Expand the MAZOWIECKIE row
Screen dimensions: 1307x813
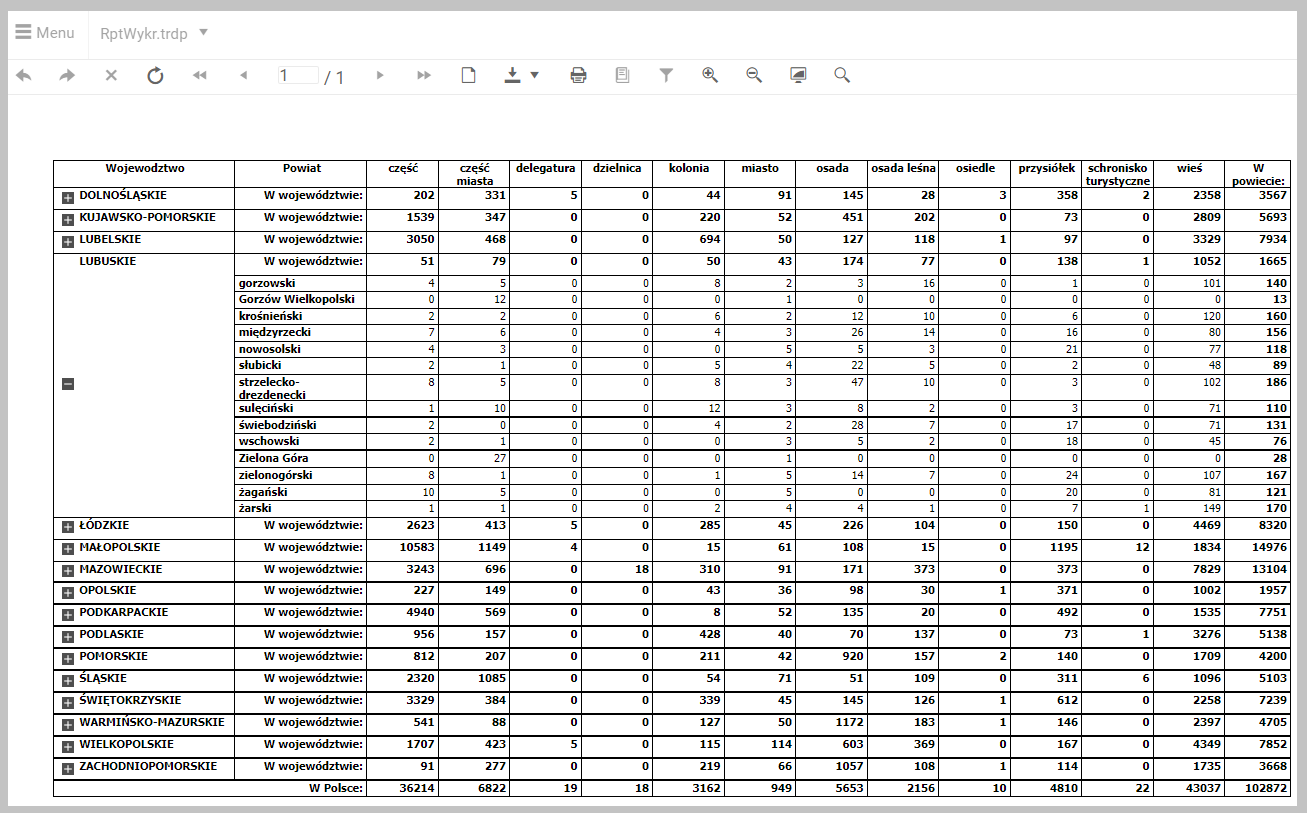(68, 571)
